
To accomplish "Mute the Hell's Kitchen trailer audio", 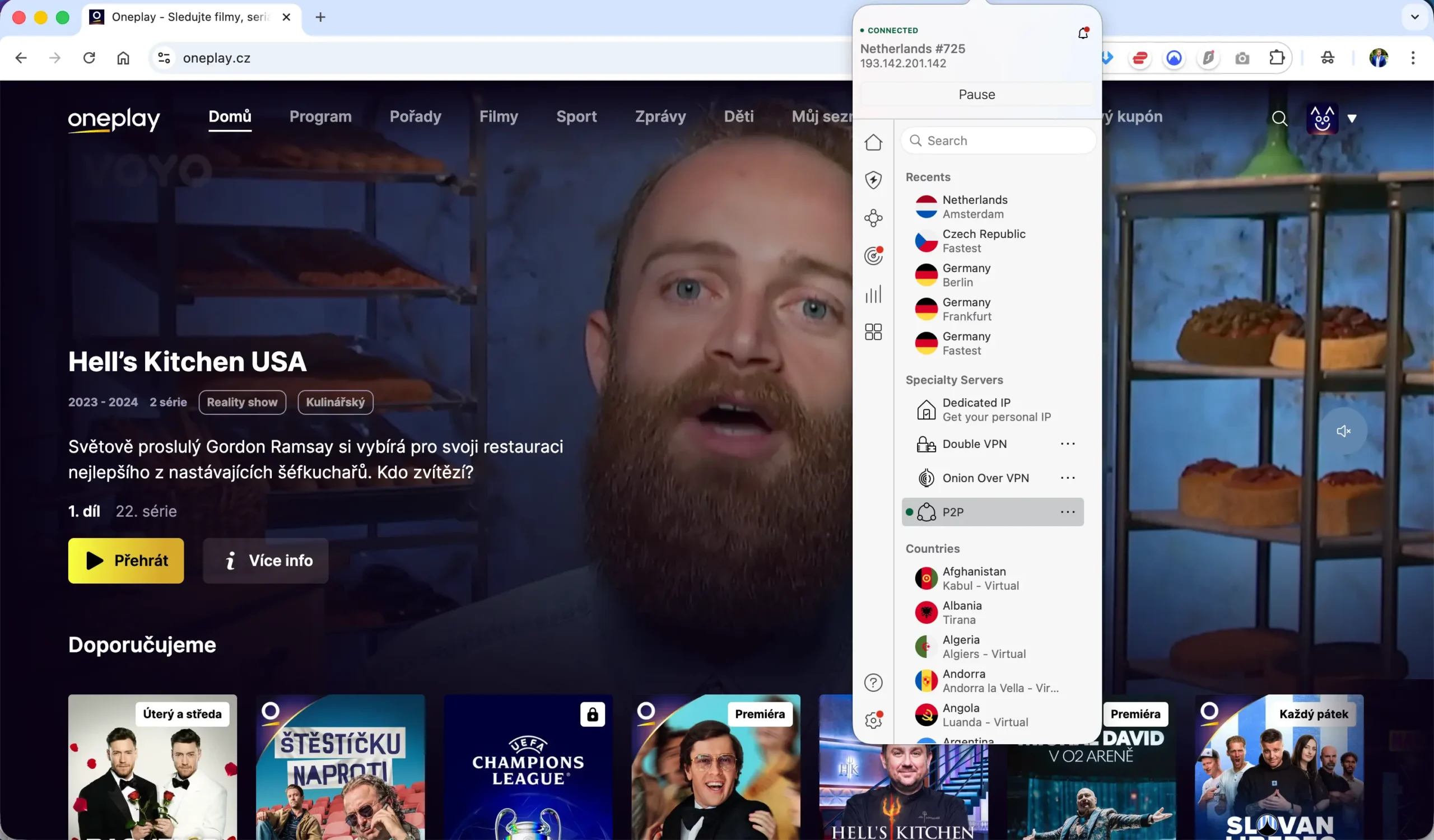I will 1344,431.
